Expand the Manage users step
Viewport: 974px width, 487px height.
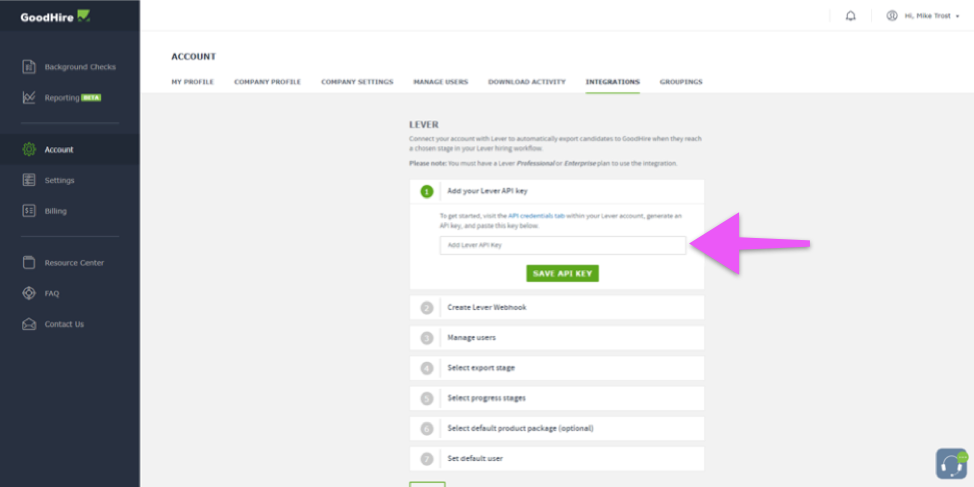click(x=557, y=338)
